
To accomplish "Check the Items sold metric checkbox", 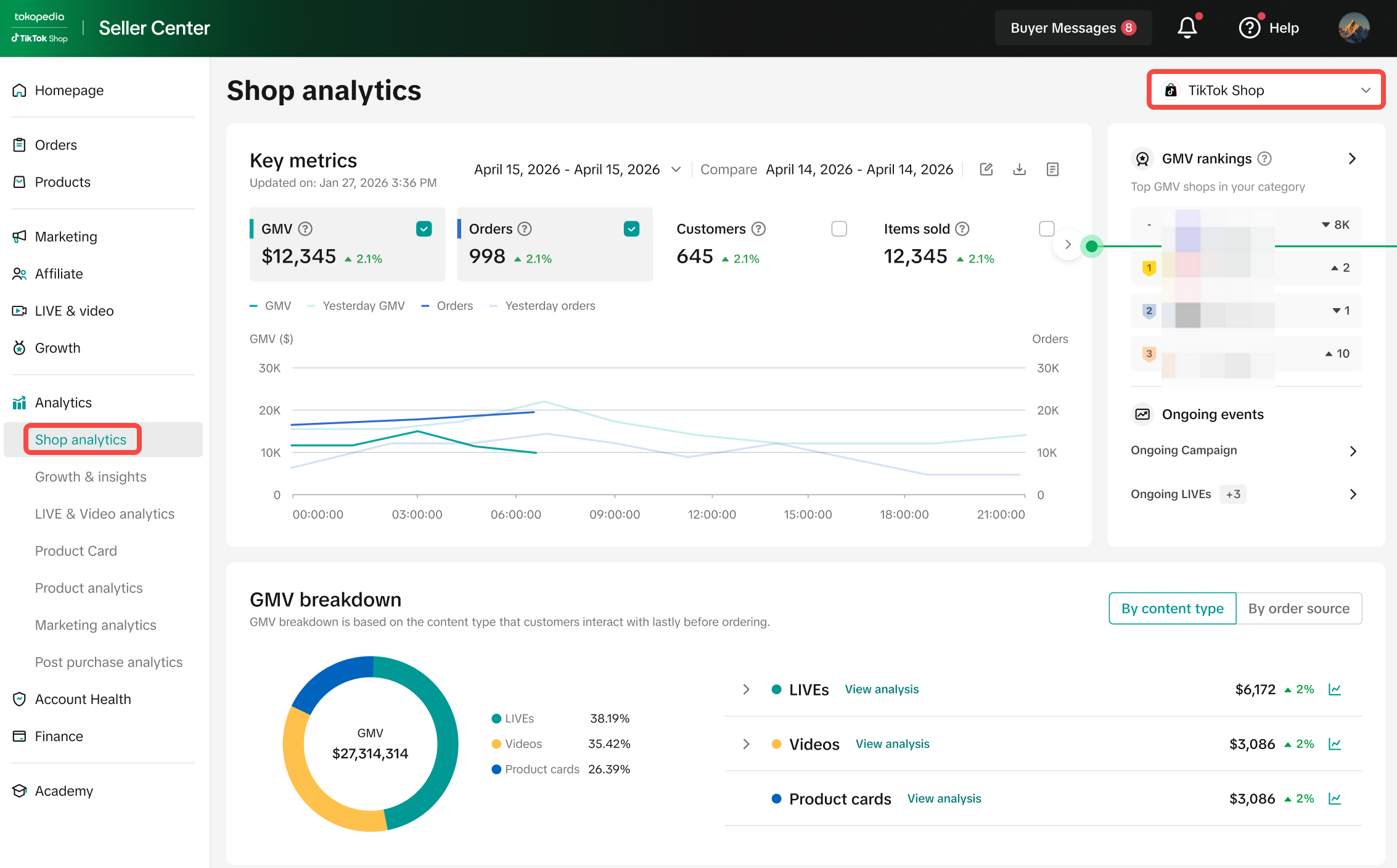I will pyautogui.click(x=1046, y=229).
